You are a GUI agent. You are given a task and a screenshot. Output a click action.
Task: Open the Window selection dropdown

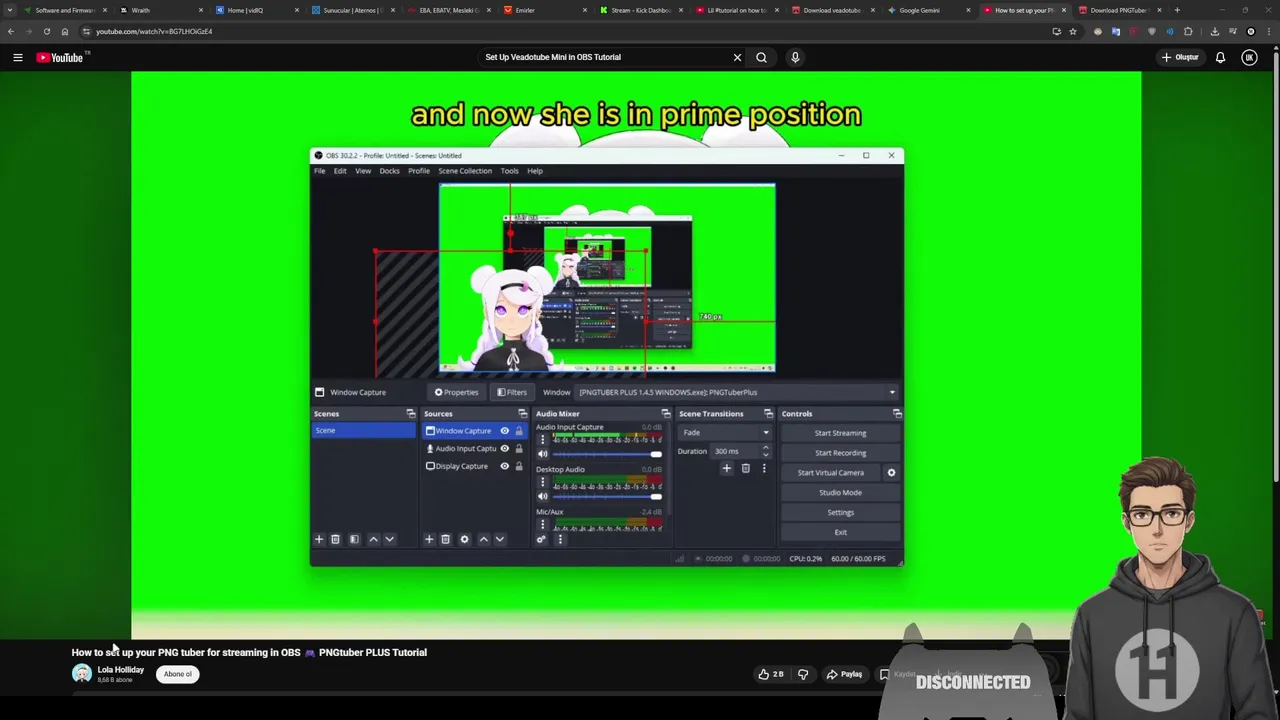(x=737, y=392)
